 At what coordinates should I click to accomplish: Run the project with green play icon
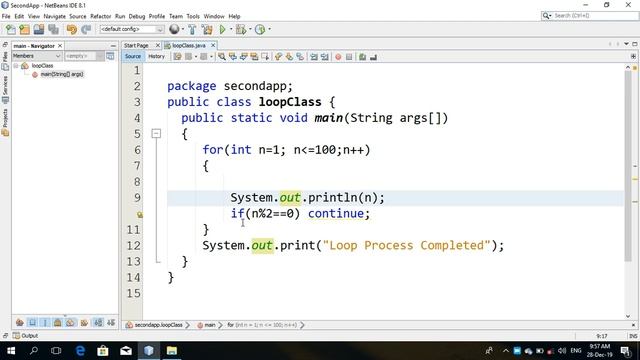[x=222, y=29]
